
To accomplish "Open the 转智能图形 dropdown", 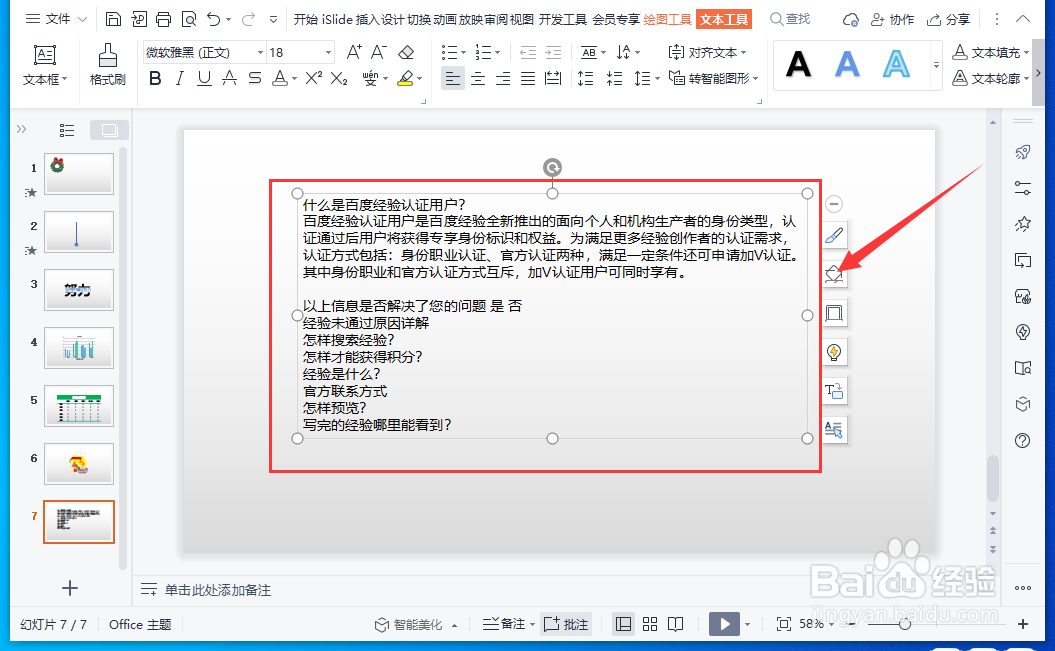I will (713, 79).
